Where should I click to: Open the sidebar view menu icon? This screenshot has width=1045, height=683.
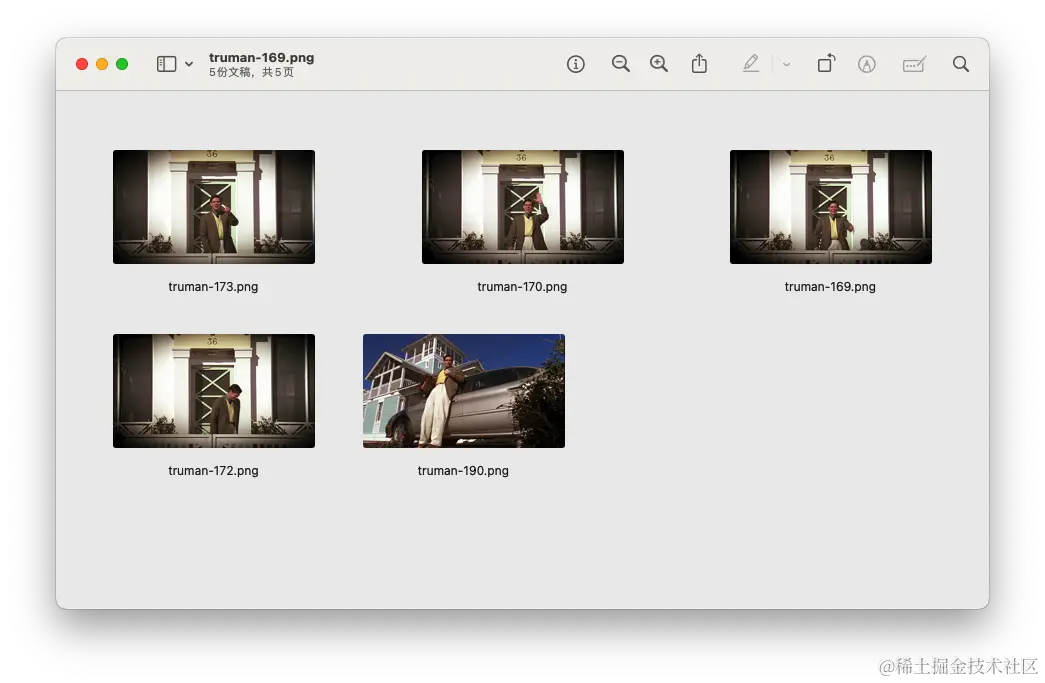point(166,64)
